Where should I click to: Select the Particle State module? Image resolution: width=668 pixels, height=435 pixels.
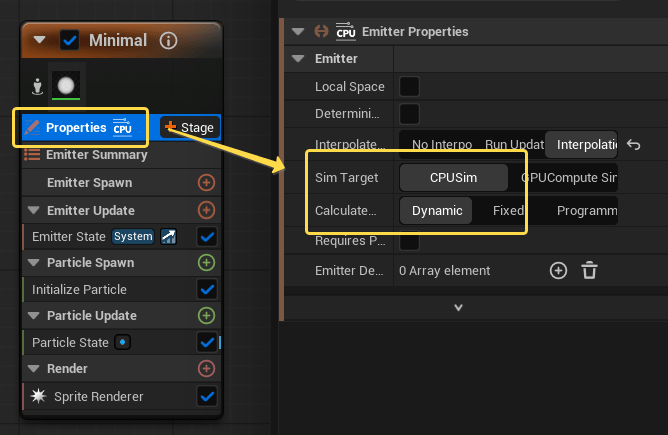click(x=121, y=342)
